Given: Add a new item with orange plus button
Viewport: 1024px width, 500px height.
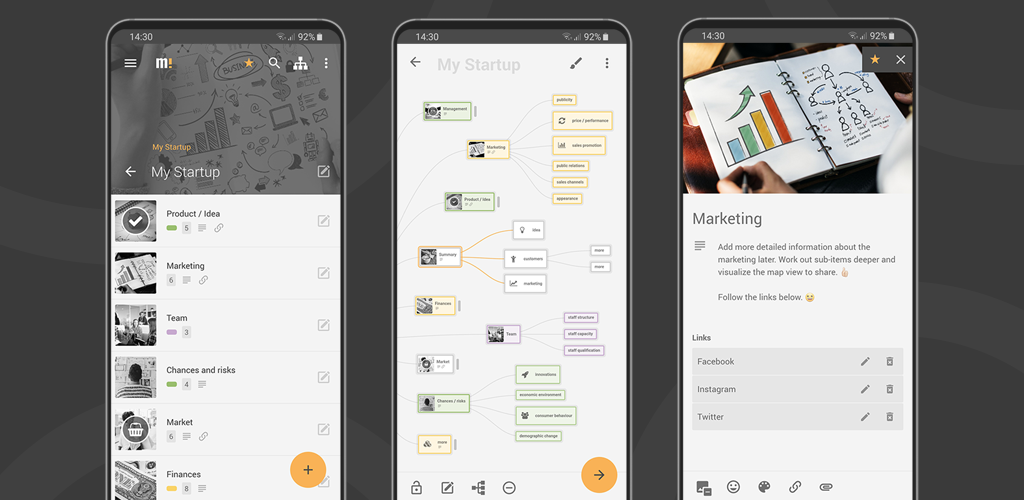Looking at the screenshot, I should click(308, 469).
